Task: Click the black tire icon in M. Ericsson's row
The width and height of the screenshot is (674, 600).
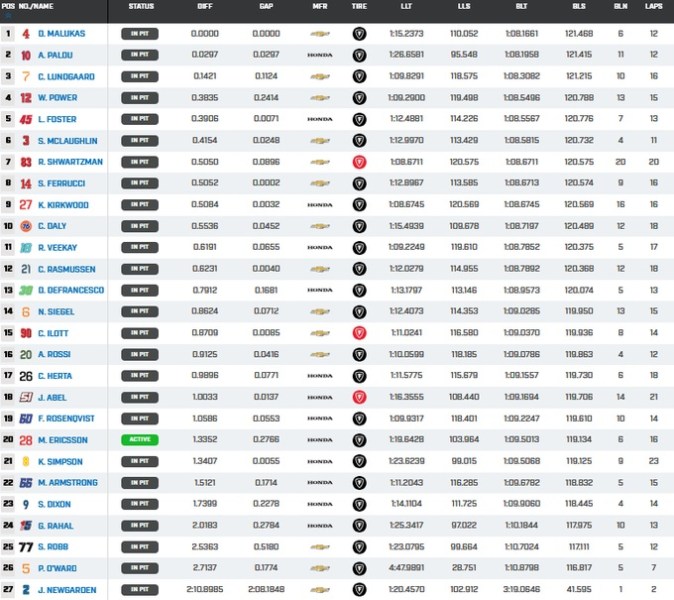Action: coord(359,440)
